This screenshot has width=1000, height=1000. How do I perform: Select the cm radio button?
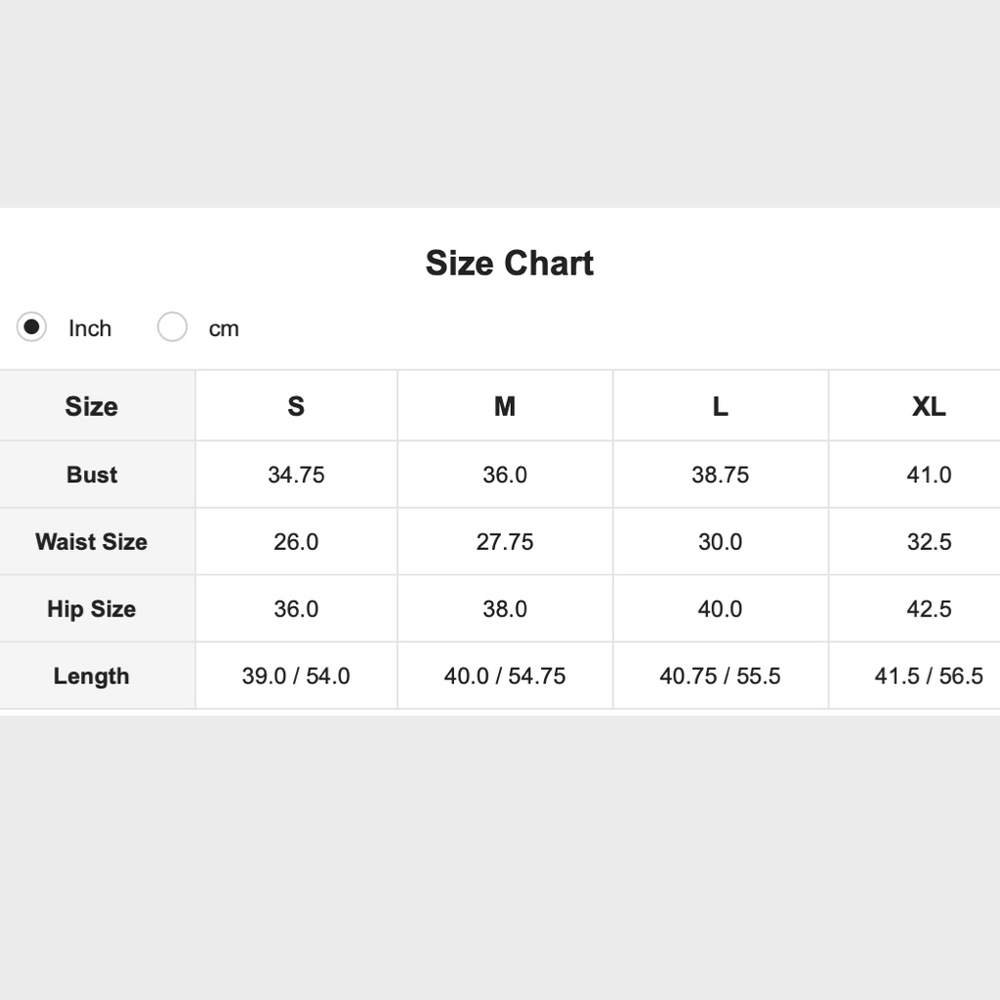(172, 327)
